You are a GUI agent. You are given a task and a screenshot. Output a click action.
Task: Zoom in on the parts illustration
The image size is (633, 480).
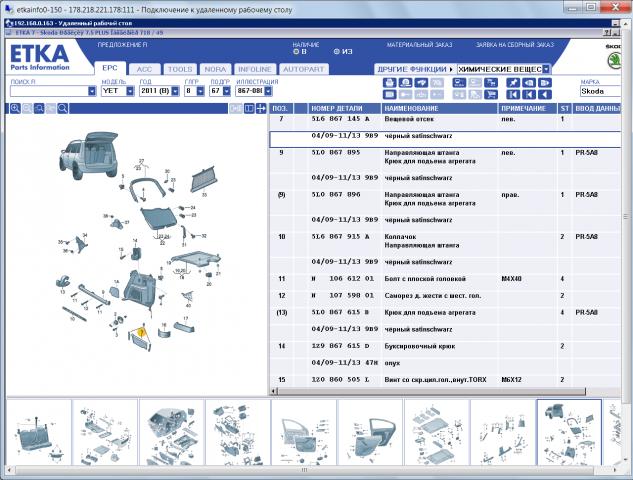15,108
